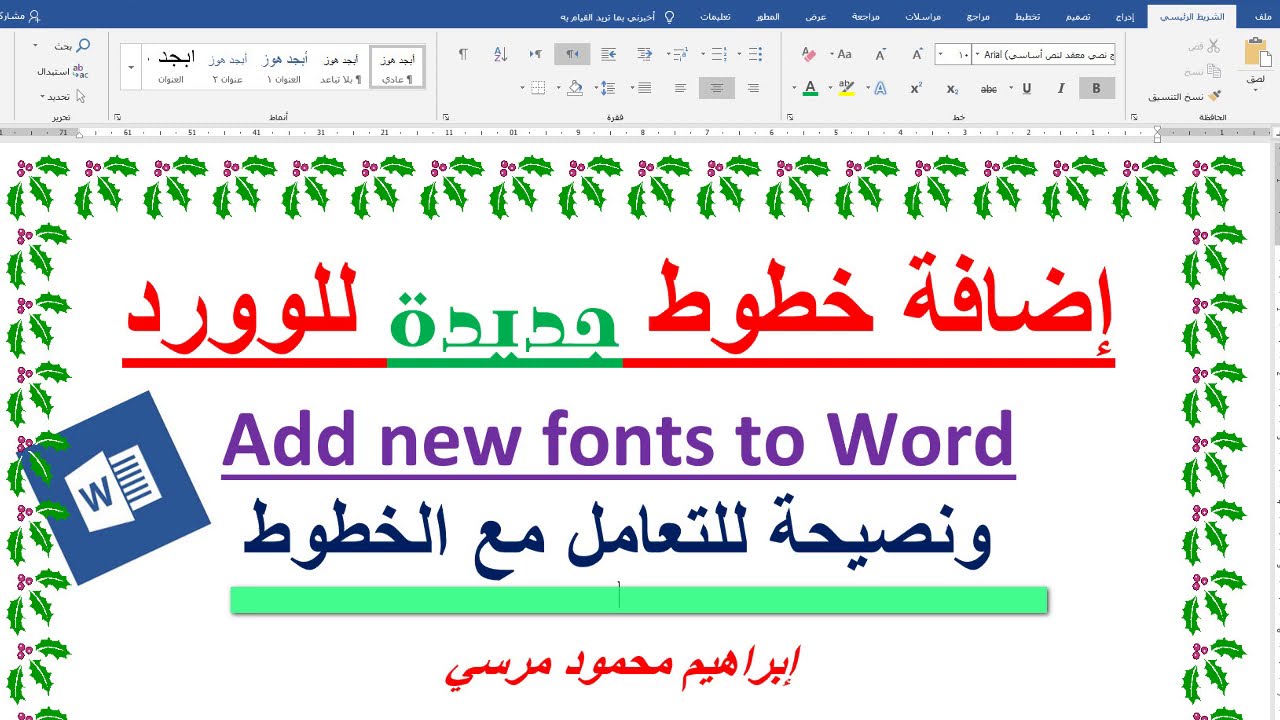Click the Copy (نسخ) icon
The height and width of the screenshot is (720, 1280).
(1214, 71)
